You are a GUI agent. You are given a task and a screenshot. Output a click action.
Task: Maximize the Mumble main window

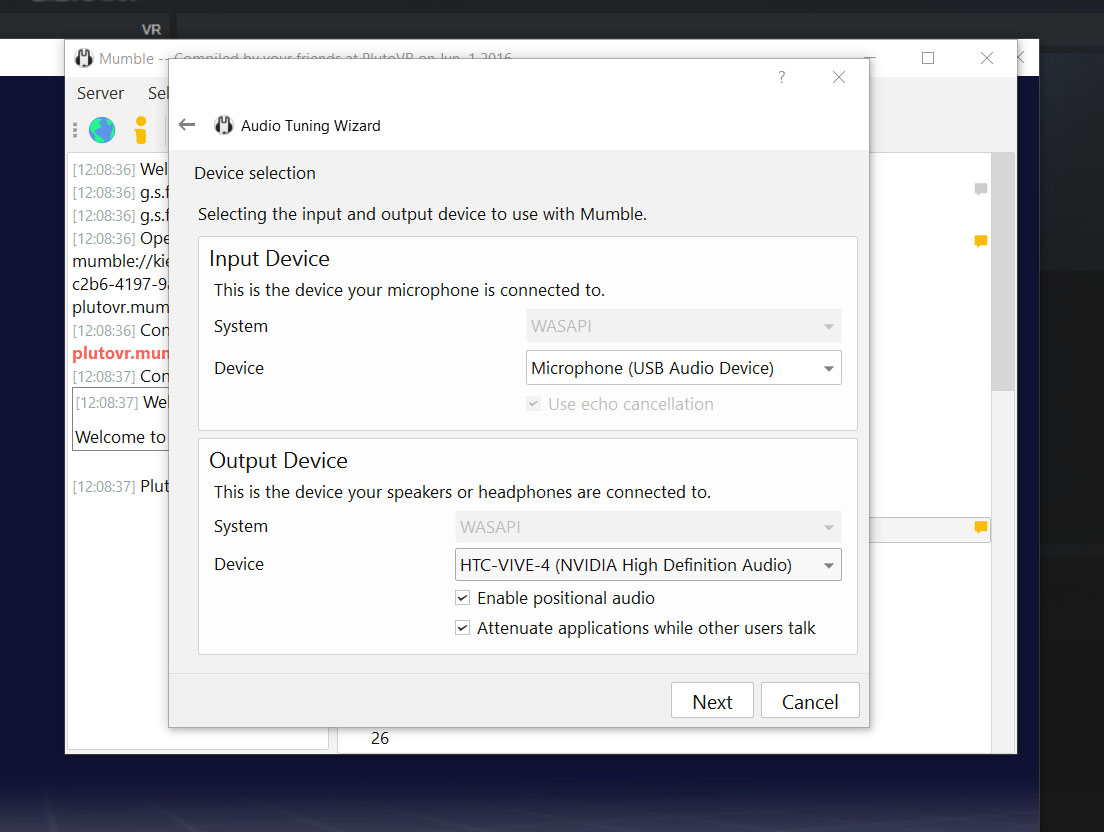928,58
